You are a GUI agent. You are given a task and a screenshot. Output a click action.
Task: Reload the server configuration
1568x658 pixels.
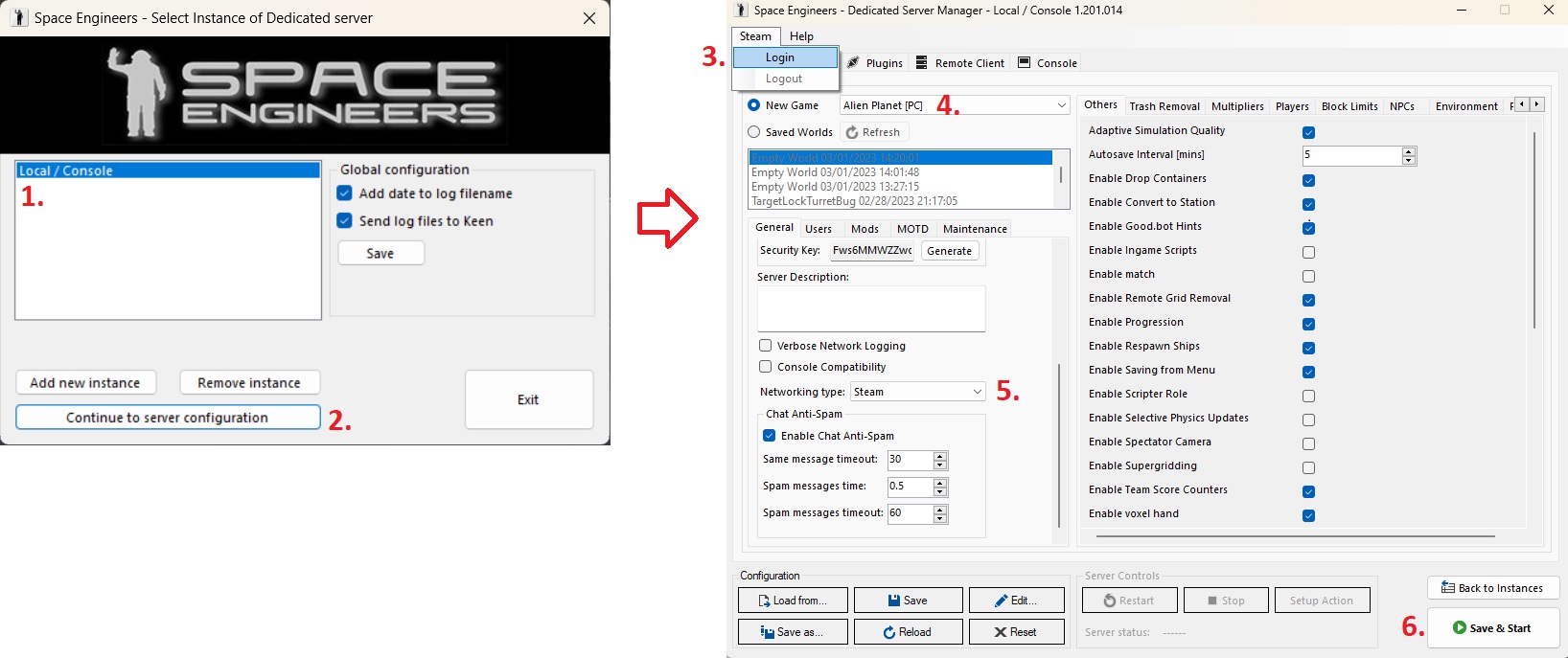click(x=907, y=632)
